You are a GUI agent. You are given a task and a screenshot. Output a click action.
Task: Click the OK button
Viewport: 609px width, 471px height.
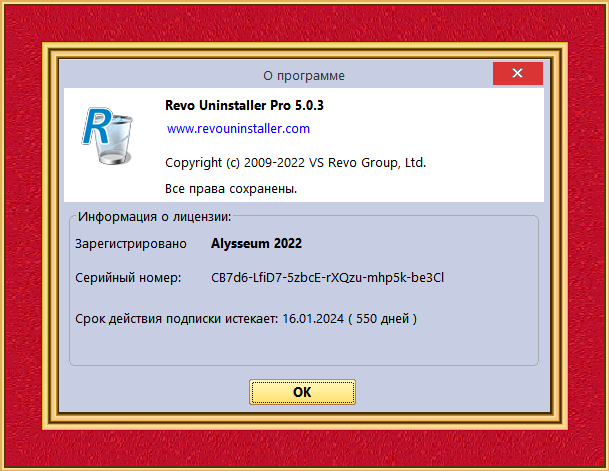coord(302,392)
